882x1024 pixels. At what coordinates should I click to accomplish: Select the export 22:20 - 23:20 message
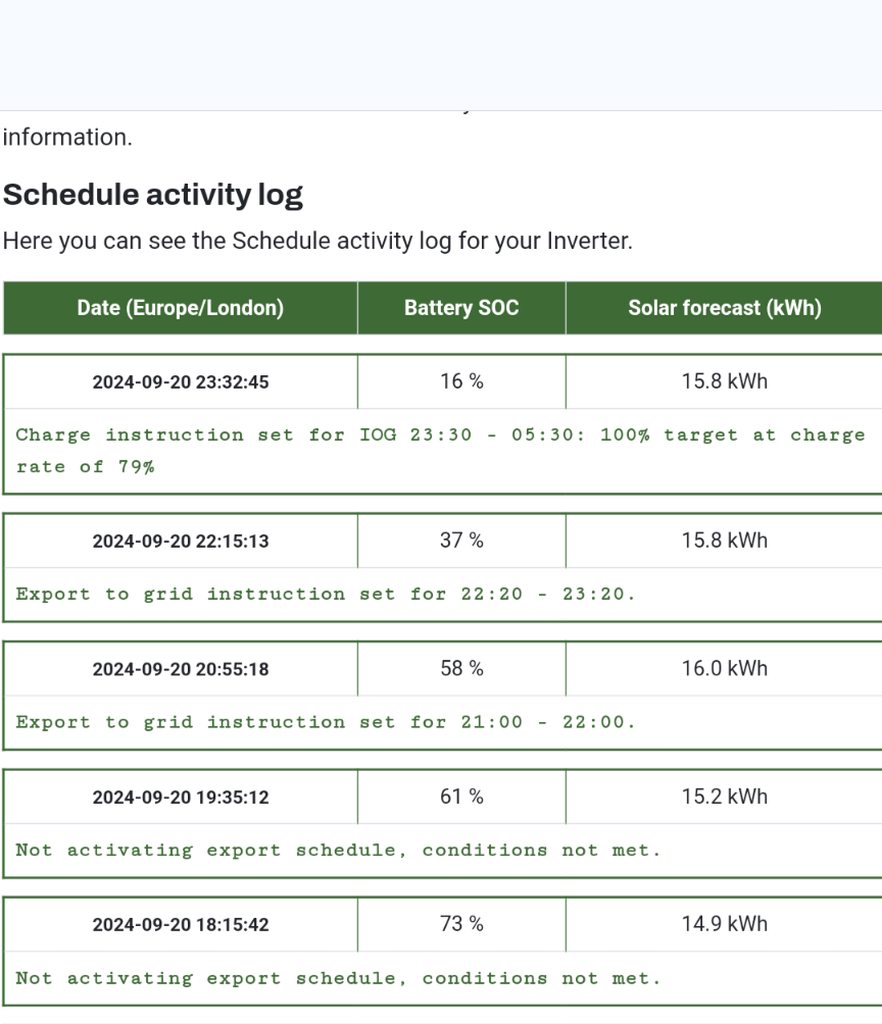click(325, 594)
